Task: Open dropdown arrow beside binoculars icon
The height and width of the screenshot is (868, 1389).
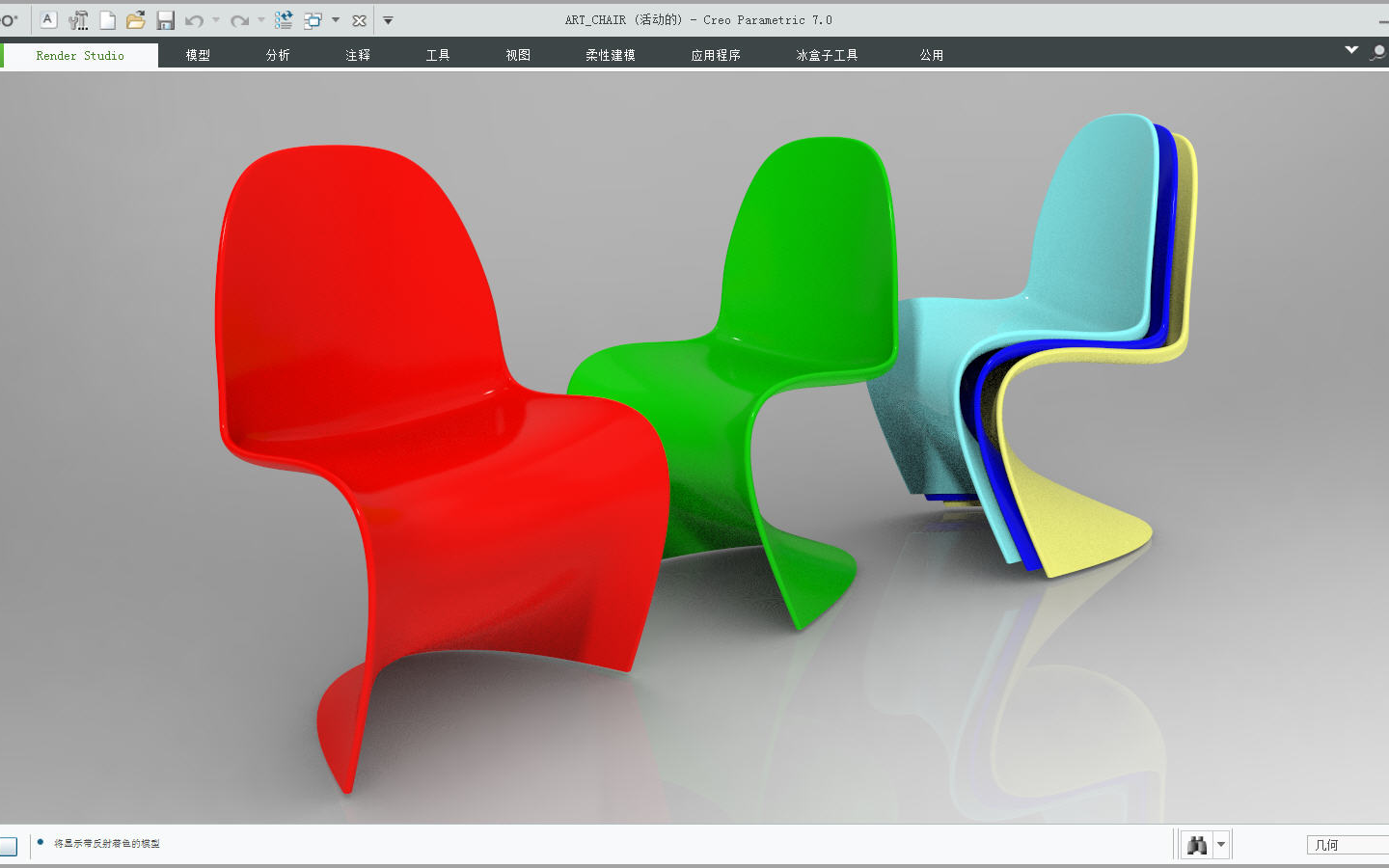Action: tap(1221, 845)
